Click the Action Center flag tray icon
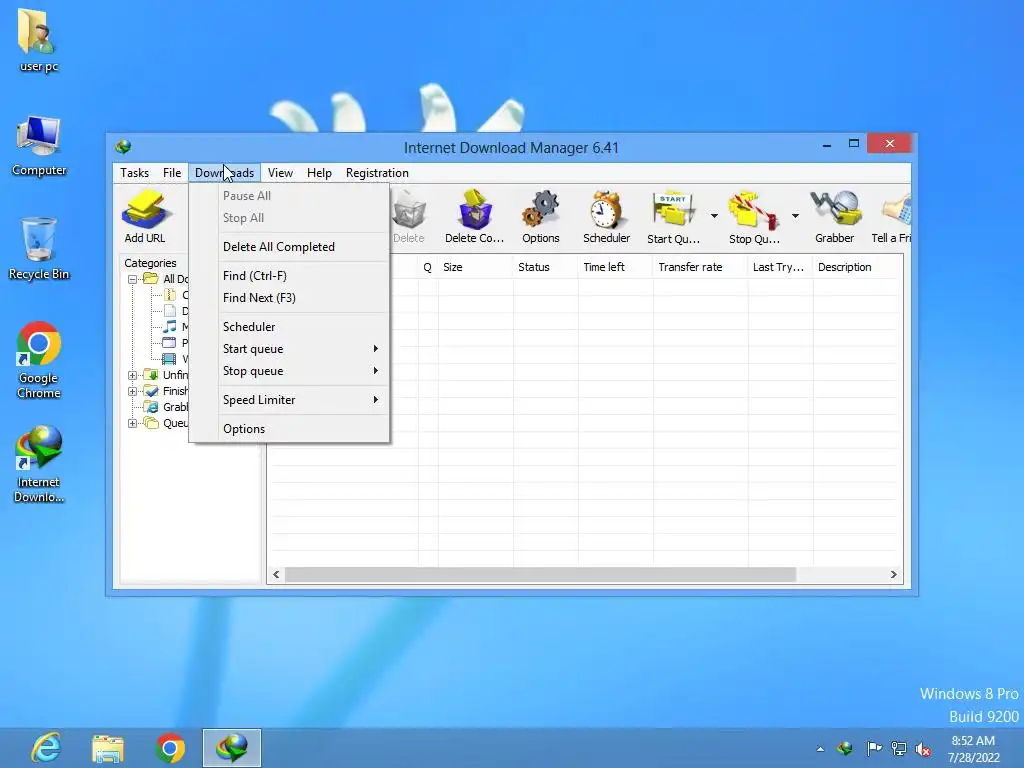The height and width of the screenshot is (768, 1024). coord(874,748)
